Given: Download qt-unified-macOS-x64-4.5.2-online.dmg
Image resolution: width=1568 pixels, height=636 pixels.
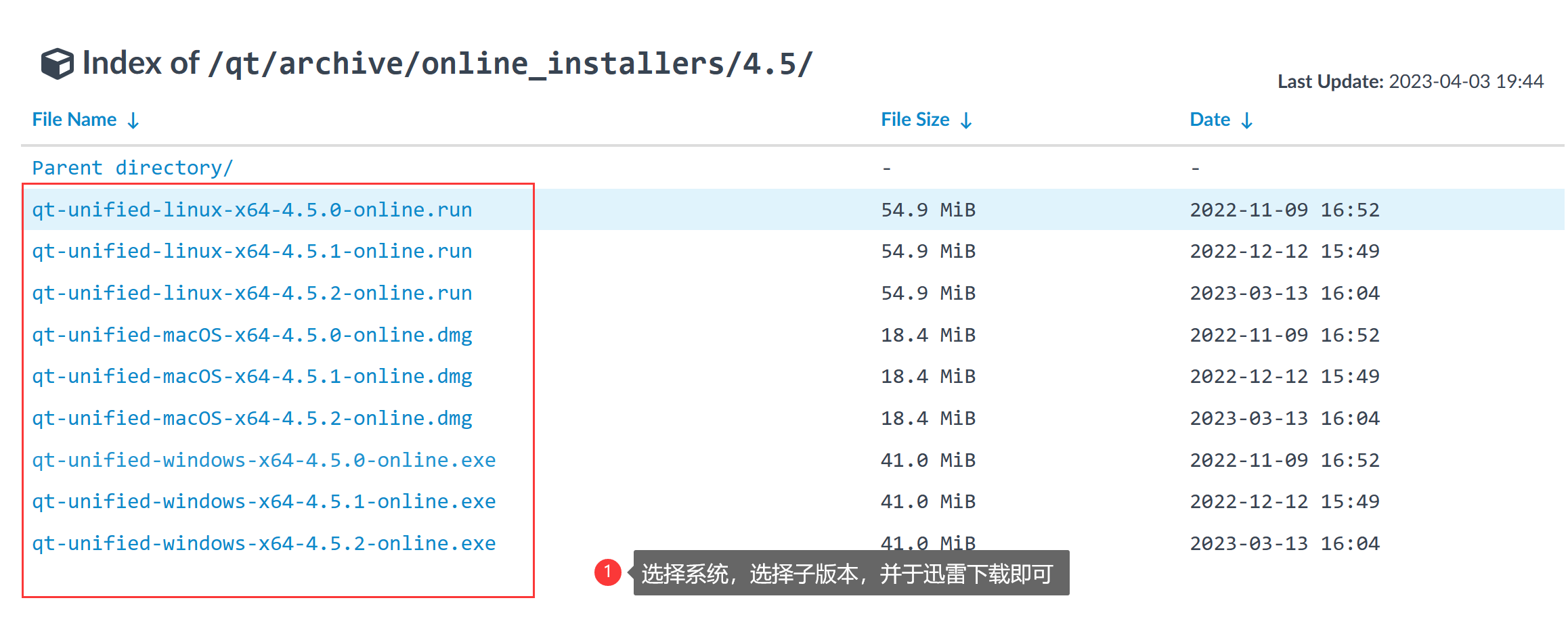Looking at the screenshot, I should tap(252, 418).
